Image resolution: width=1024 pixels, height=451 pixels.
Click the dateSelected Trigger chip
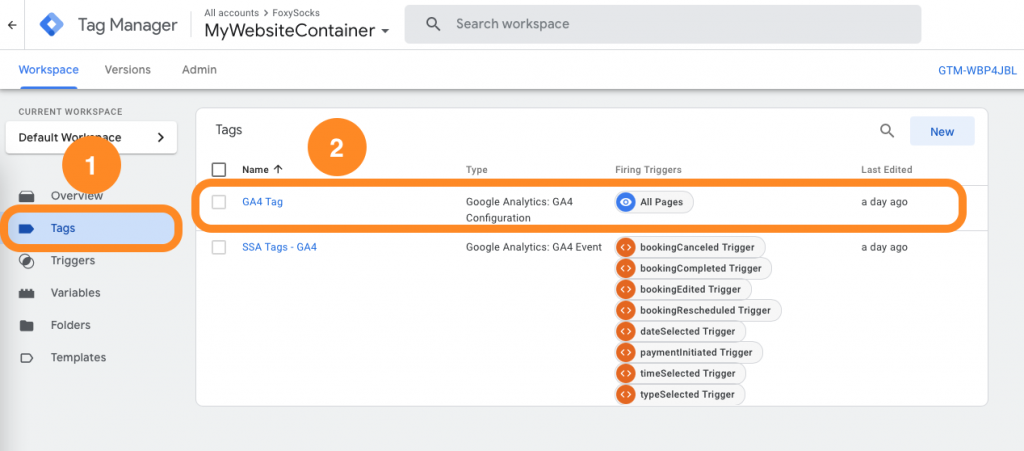click(680, 332)
